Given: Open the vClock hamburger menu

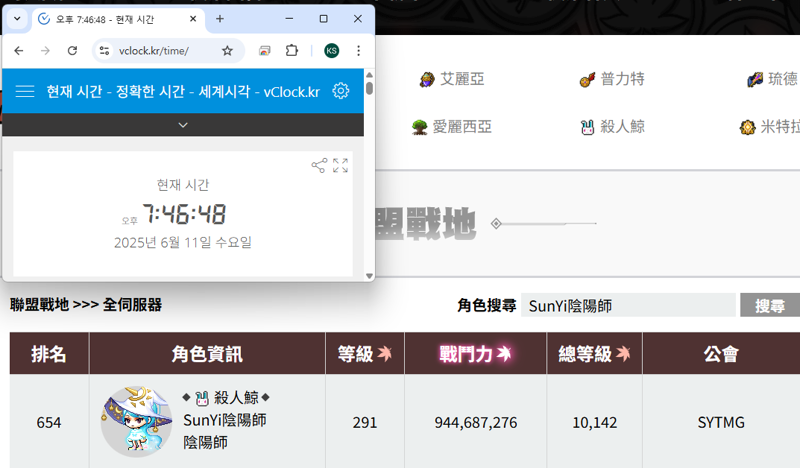Looking at the screenshot, I should (25, 91).
